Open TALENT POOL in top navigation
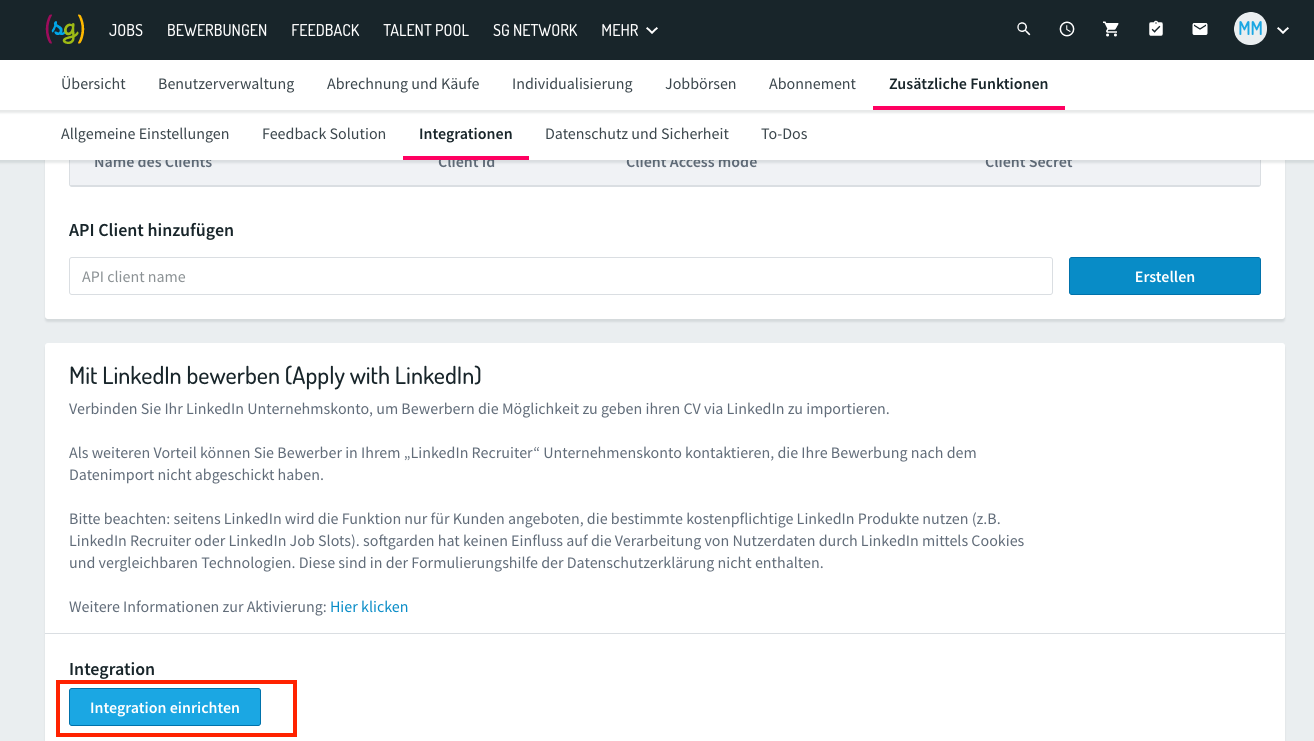The image size is (1314, 741). [x=426, y=30]
